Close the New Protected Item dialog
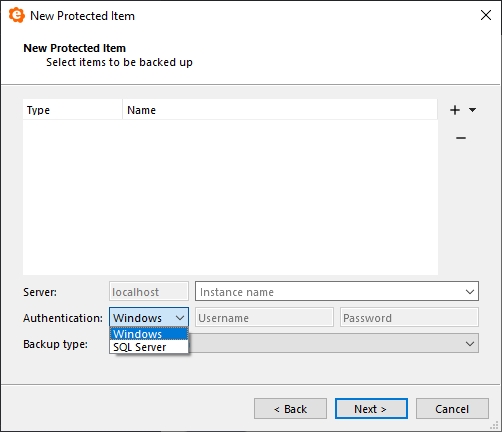This screenshot has height=432, width=502. (x=486, y=15)
